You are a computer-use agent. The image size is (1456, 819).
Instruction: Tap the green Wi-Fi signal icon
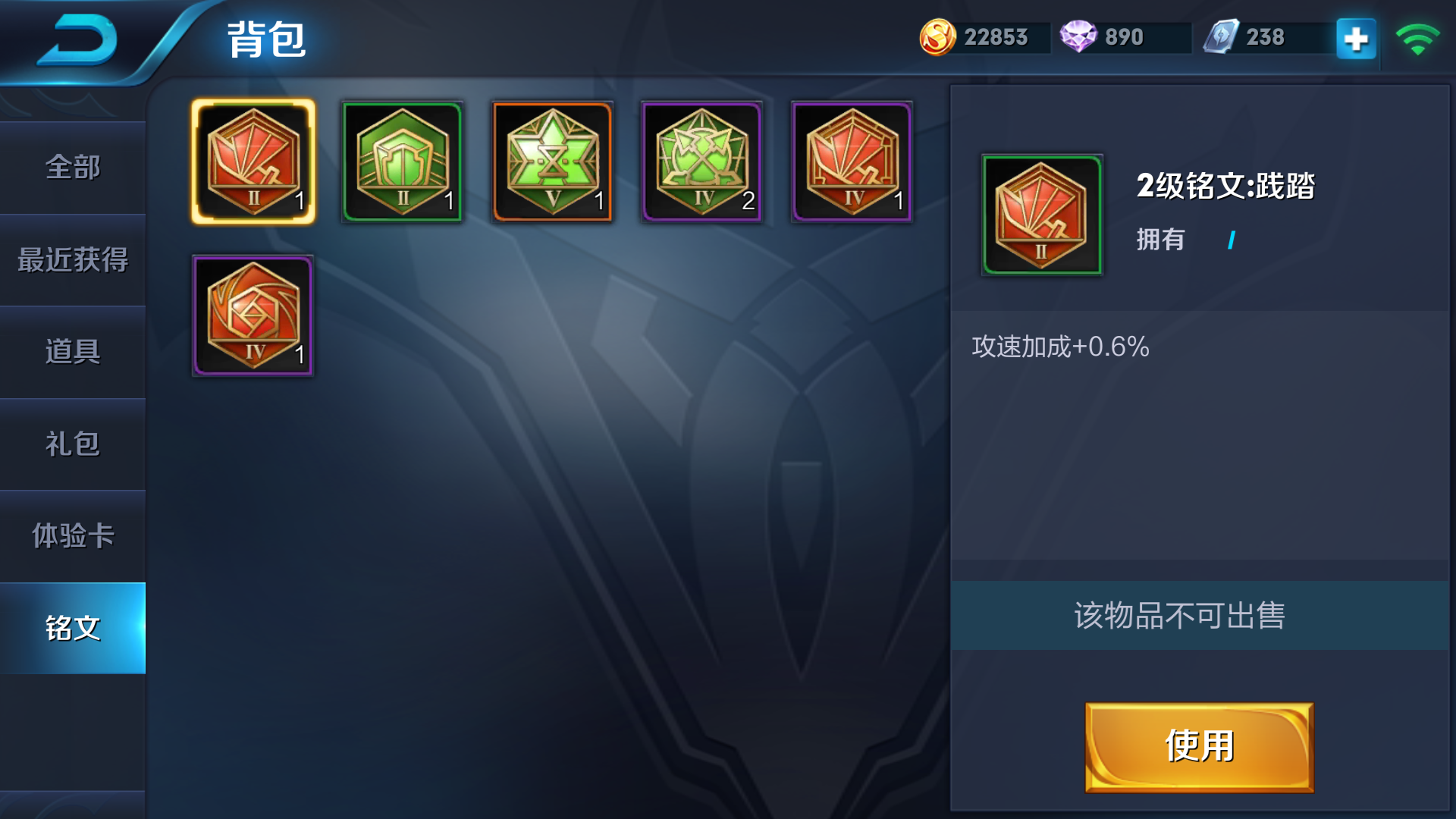coord(1417,39)
